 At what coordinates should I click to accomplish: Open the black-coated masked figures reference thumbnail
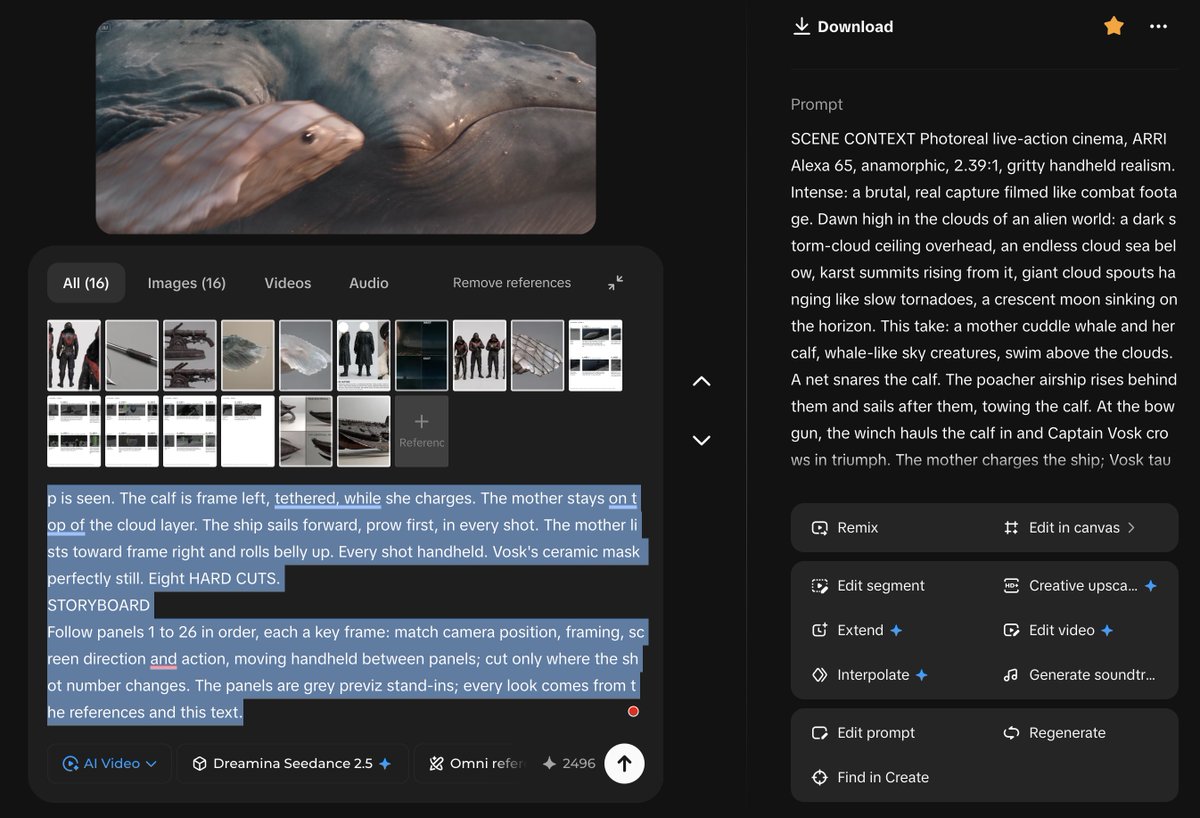(x=364, y=355)
